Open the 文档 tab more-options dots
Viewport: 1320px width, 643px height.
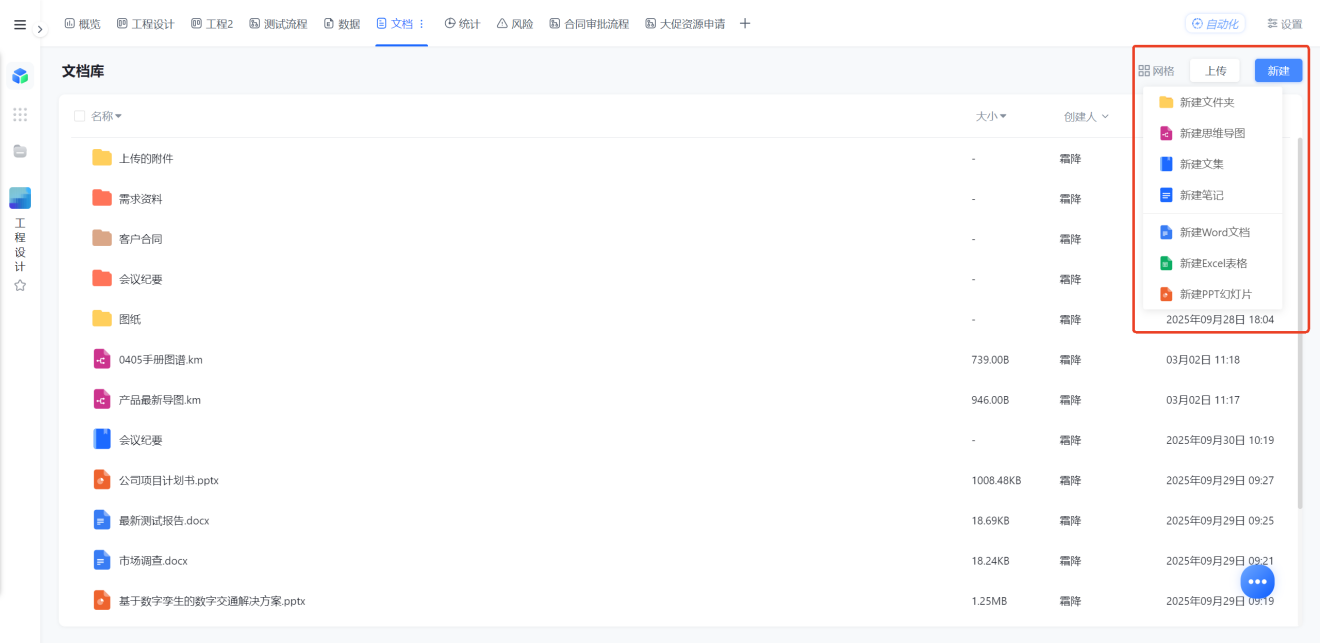point(421,24)
